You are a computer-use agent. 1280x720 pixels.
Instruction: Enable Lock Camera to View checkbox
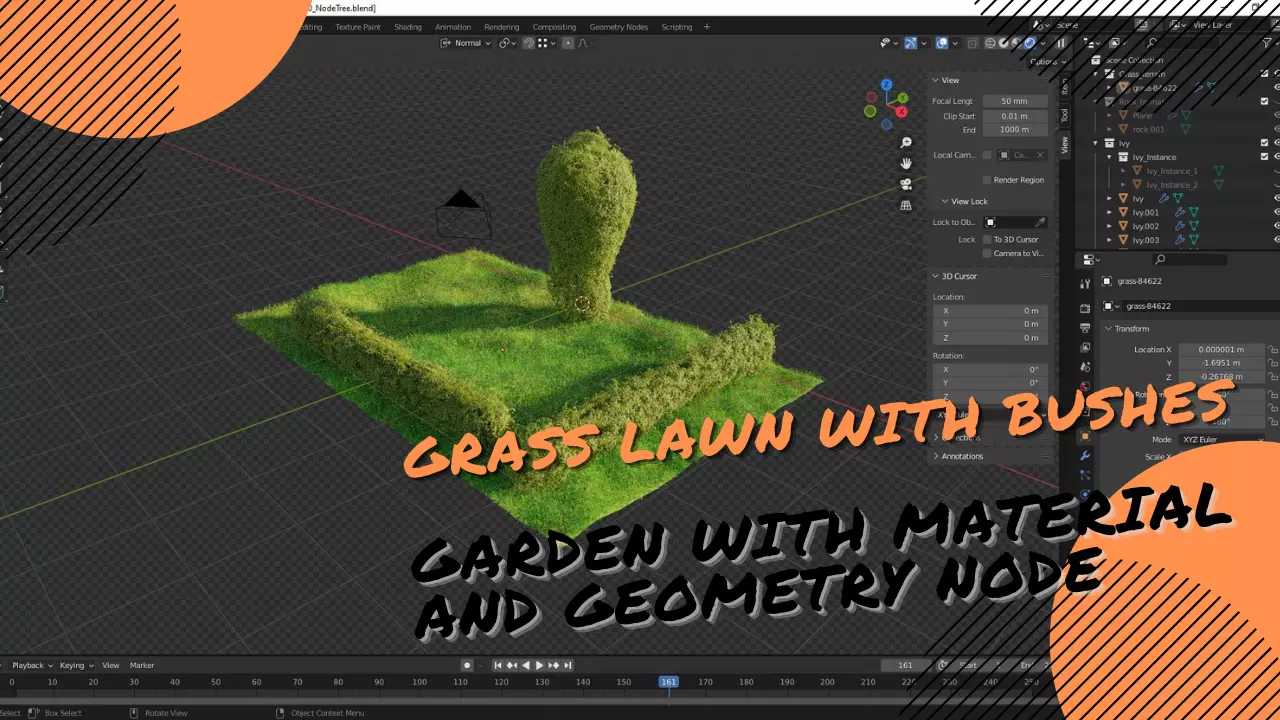(987, 253)
